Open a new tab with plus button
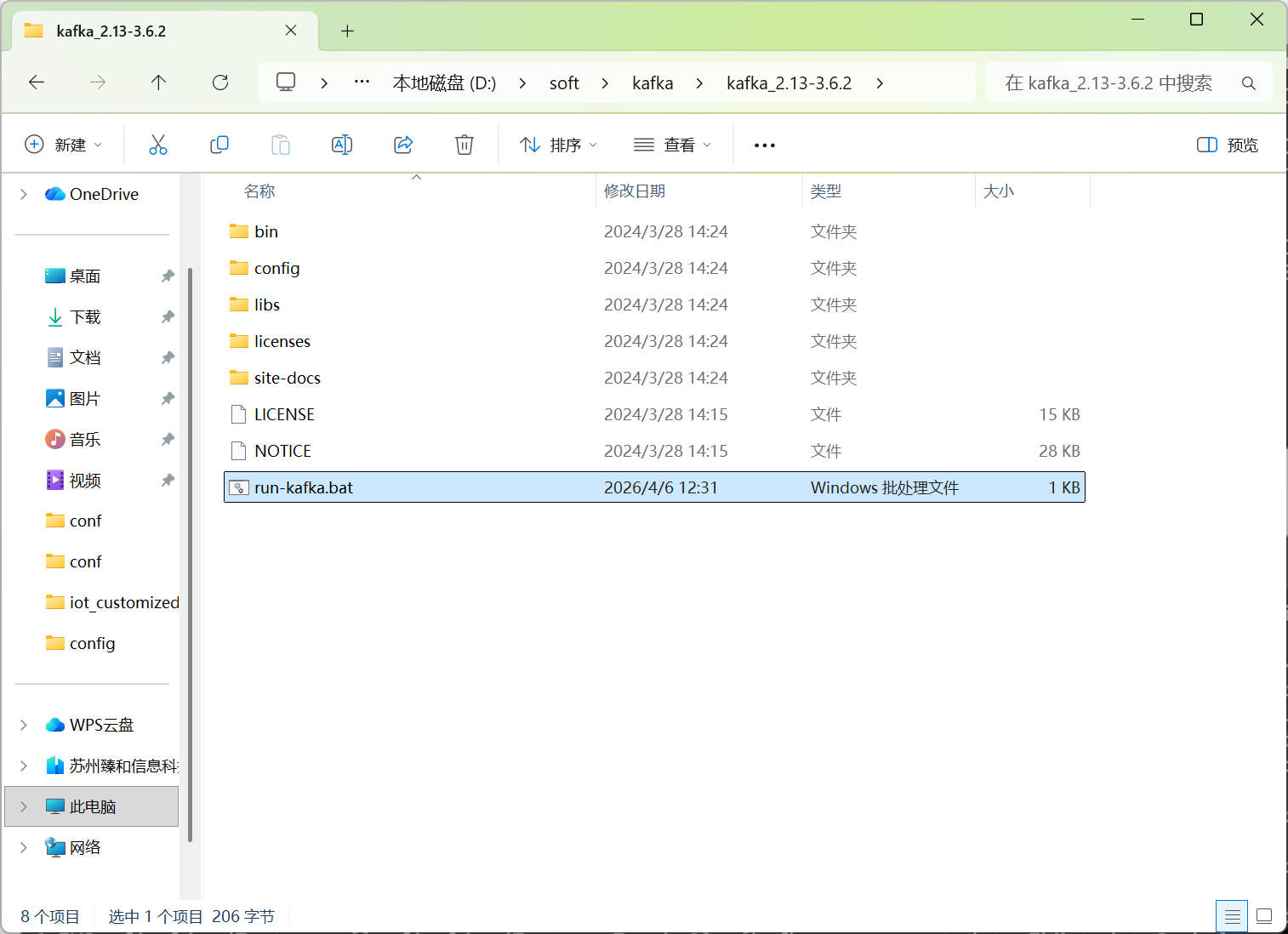The height and width of the screenshot is (934, 1288). [347, 31]
